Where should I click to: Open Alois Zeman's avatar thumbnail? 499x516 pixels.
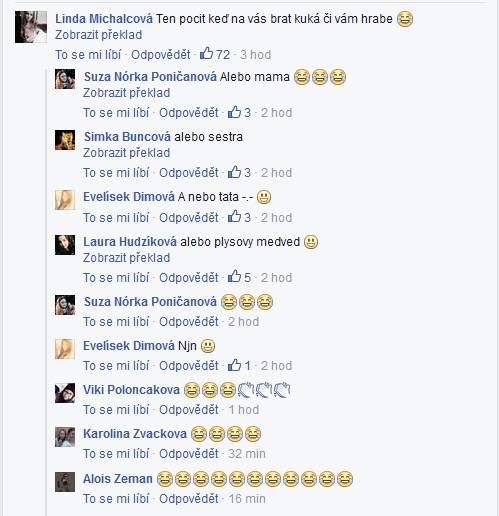[65, 482]
